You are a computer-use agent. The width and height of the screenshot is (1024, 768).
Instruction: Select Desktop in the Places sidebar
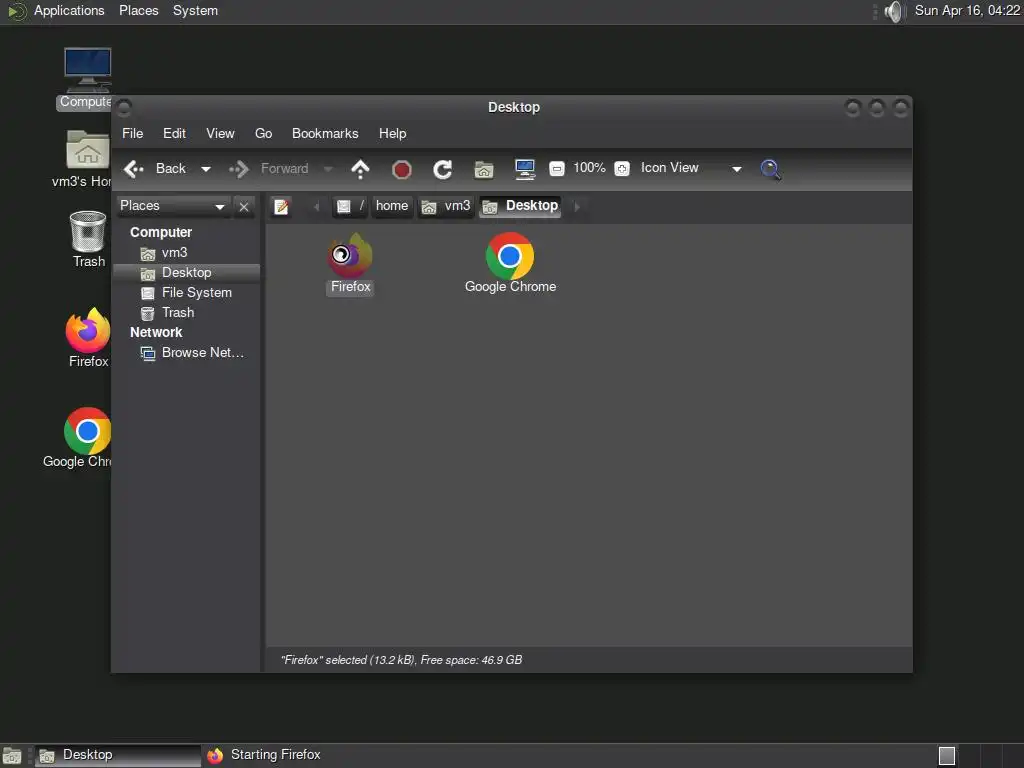coord(186,273)
